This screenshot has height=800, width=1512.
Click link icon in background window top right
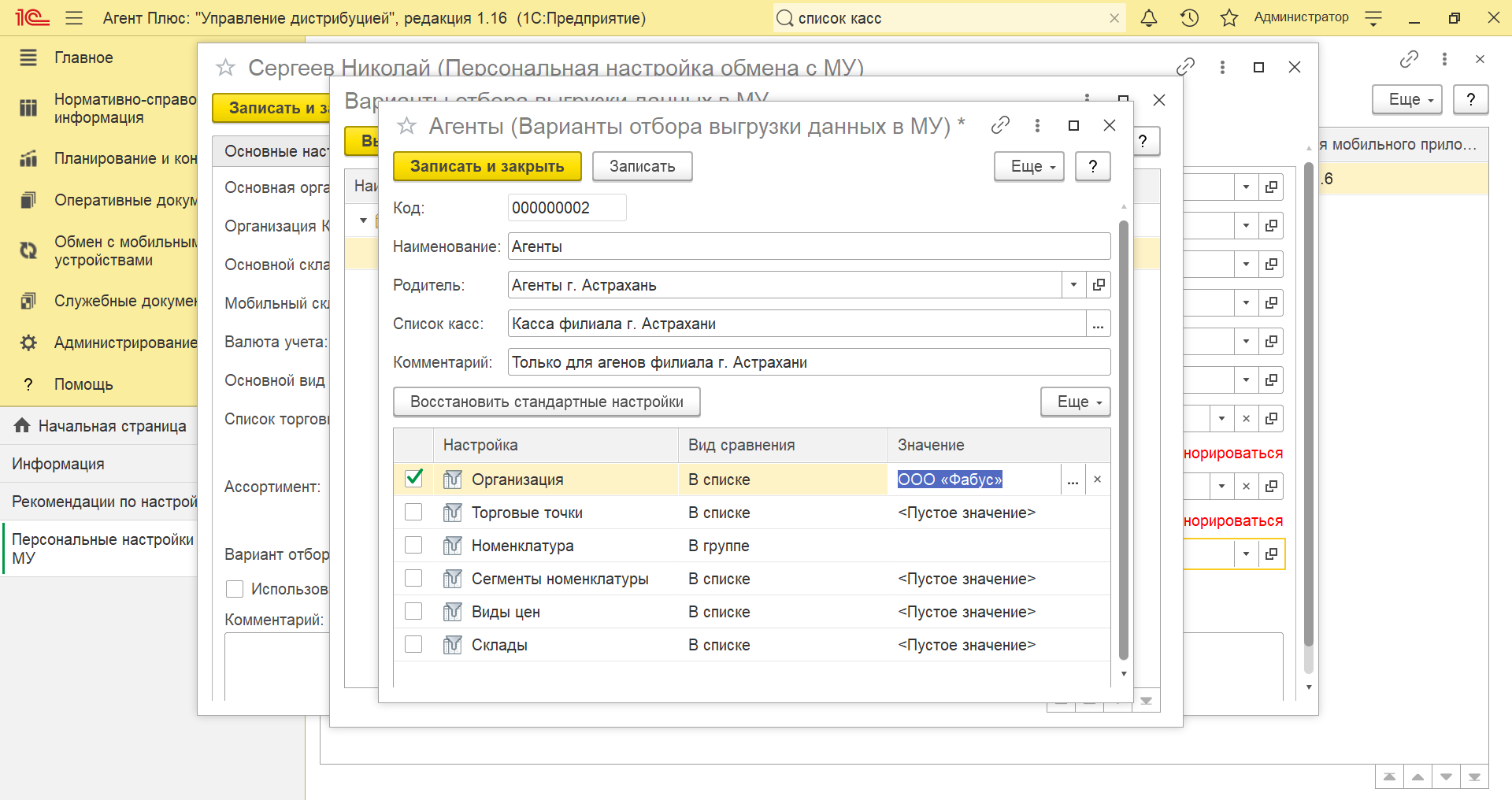(x=1409, y=59)
